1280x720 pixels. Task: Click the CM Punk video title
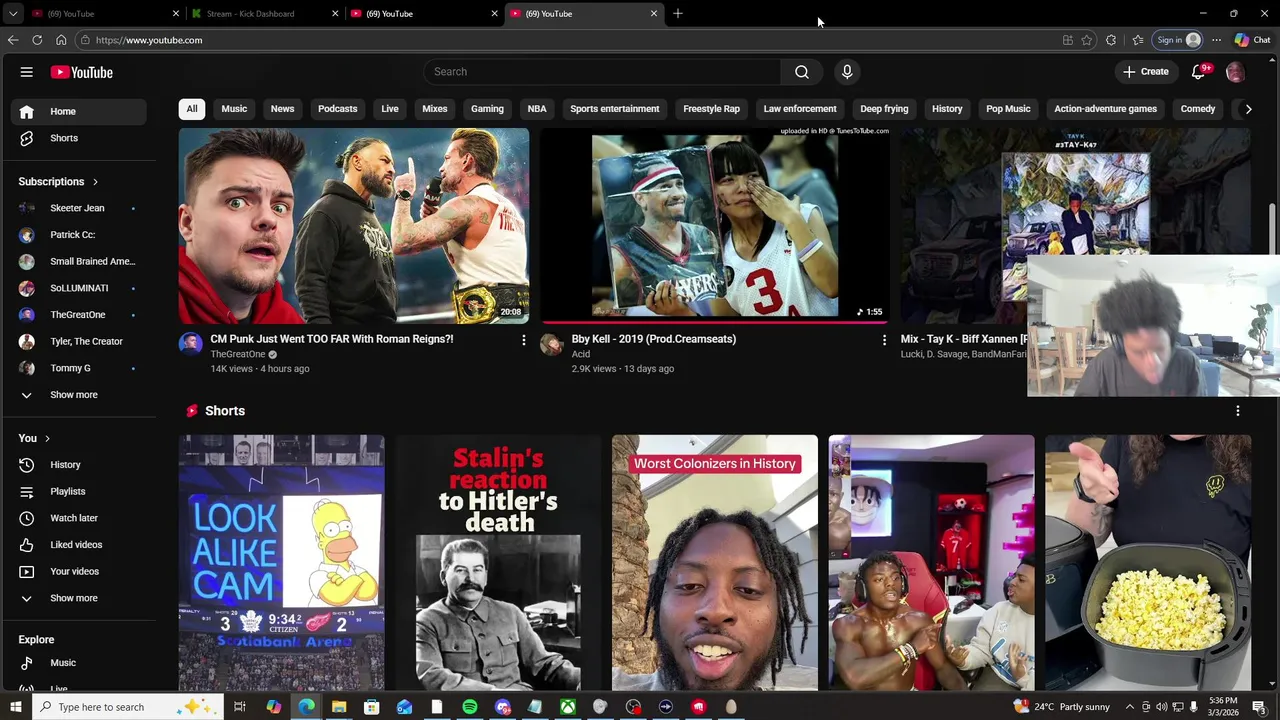332,339
